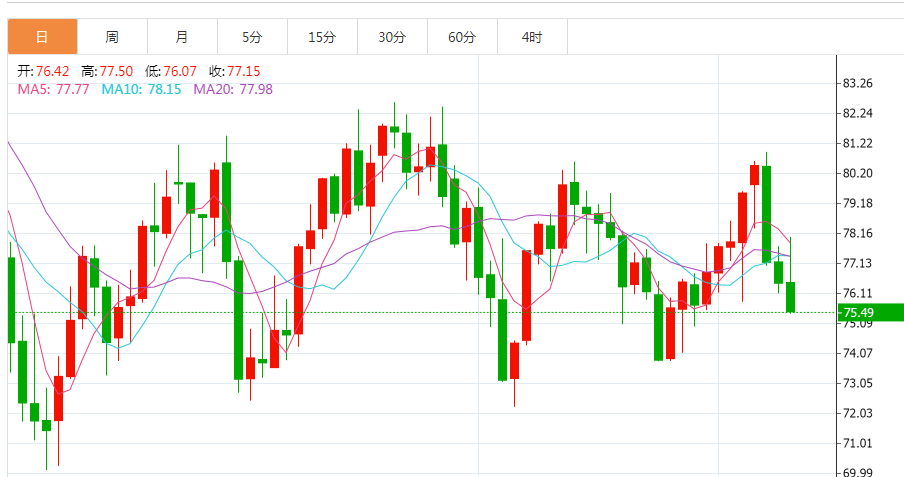Image resolution: width=904 pixels, height=477 pixels.
Task: Click the green 75.49 current price tag
Action: tap(871, 312)
